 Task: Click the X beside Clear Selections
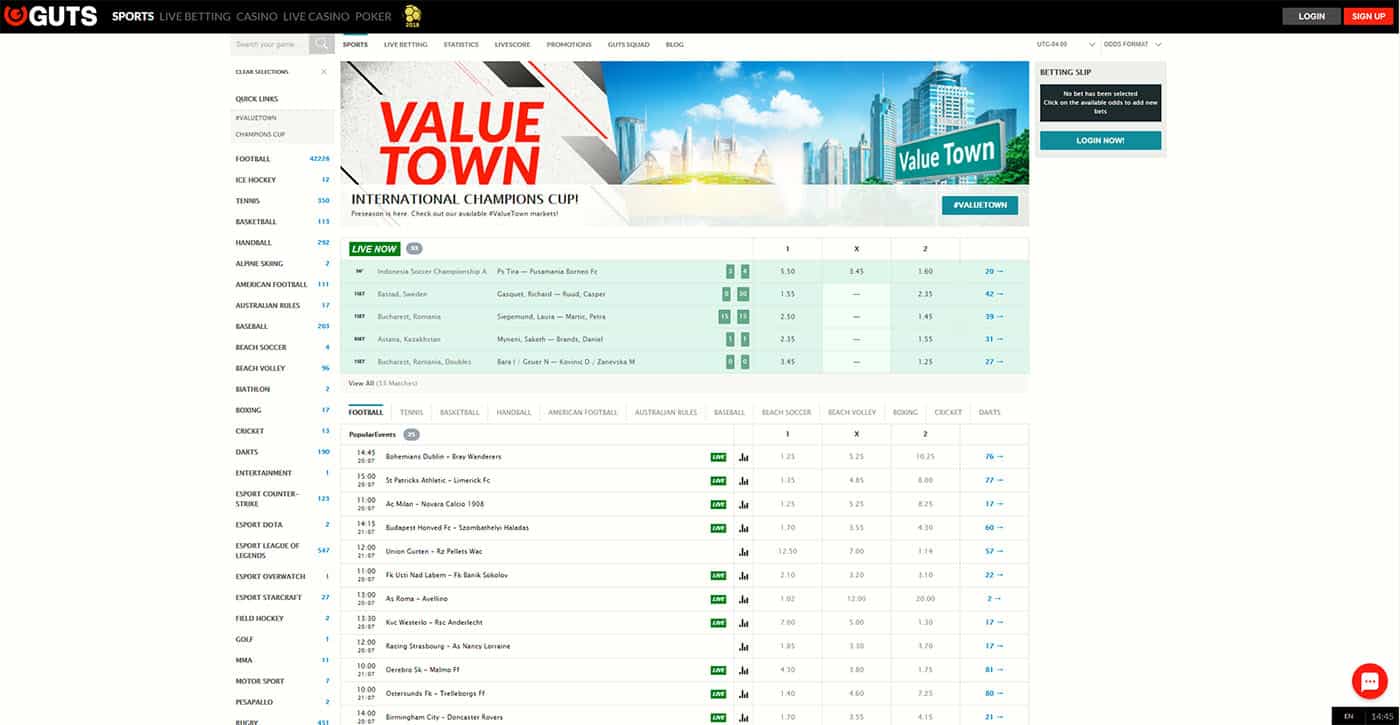323,72
